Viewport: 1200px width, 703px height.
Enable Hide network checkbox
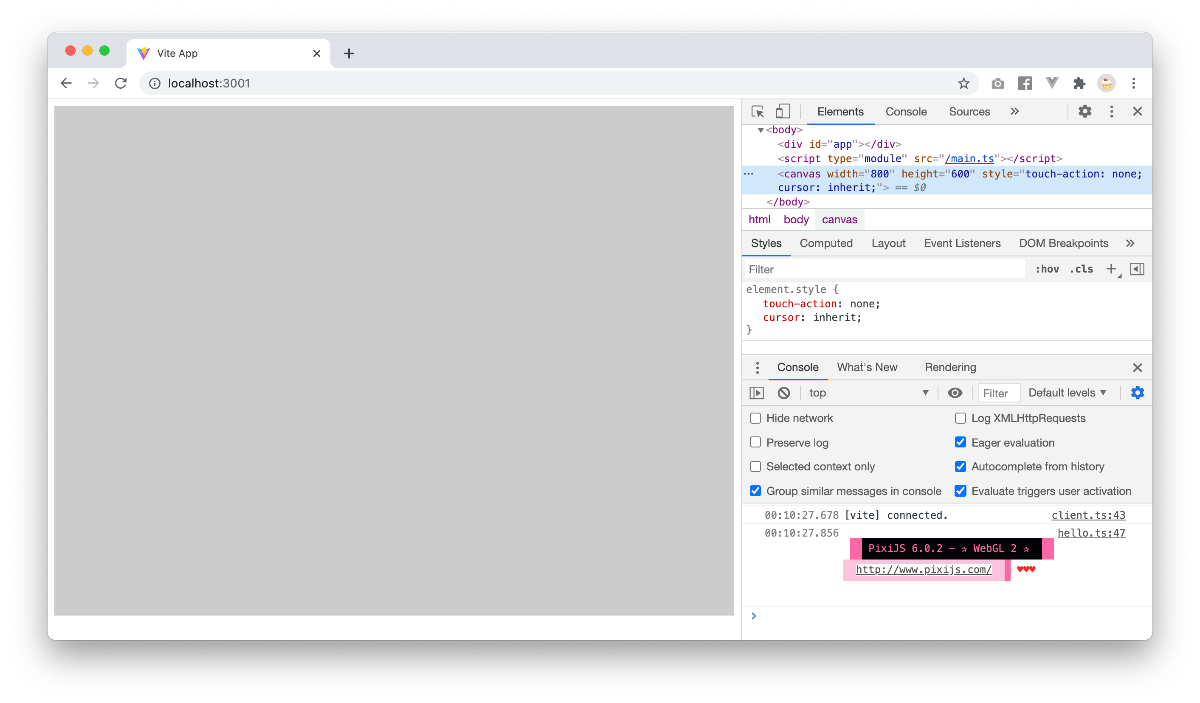(x=756, y=418)
